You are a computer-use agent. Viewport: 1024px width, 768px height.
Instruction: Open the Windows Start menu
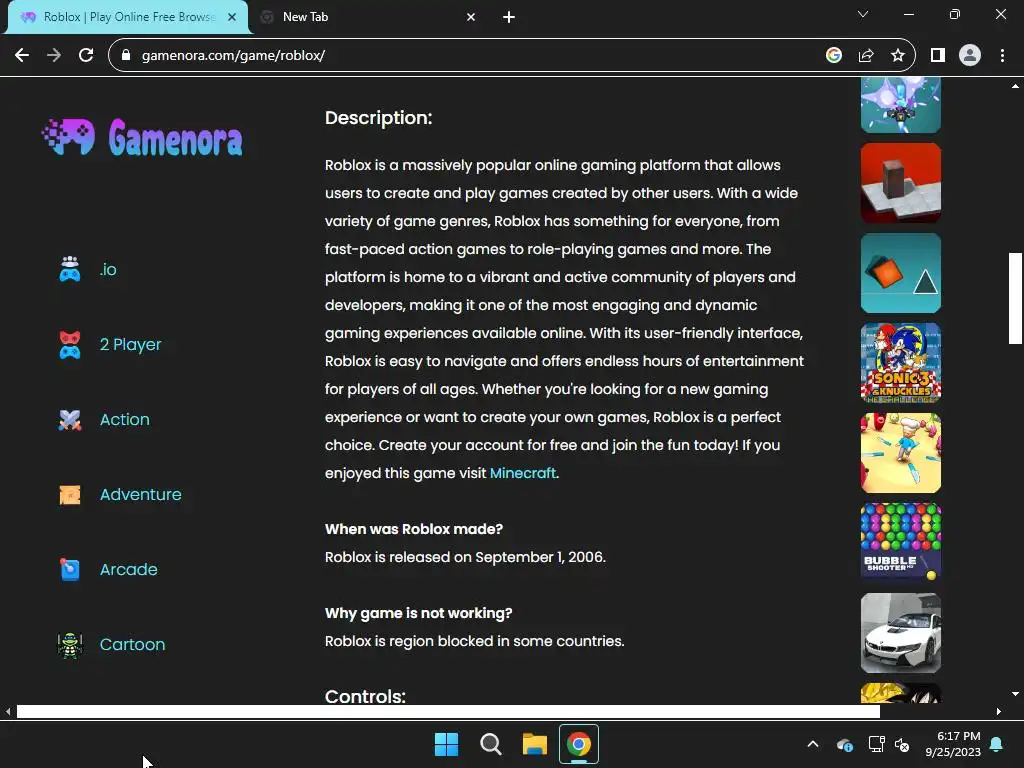tap(447, 744)
